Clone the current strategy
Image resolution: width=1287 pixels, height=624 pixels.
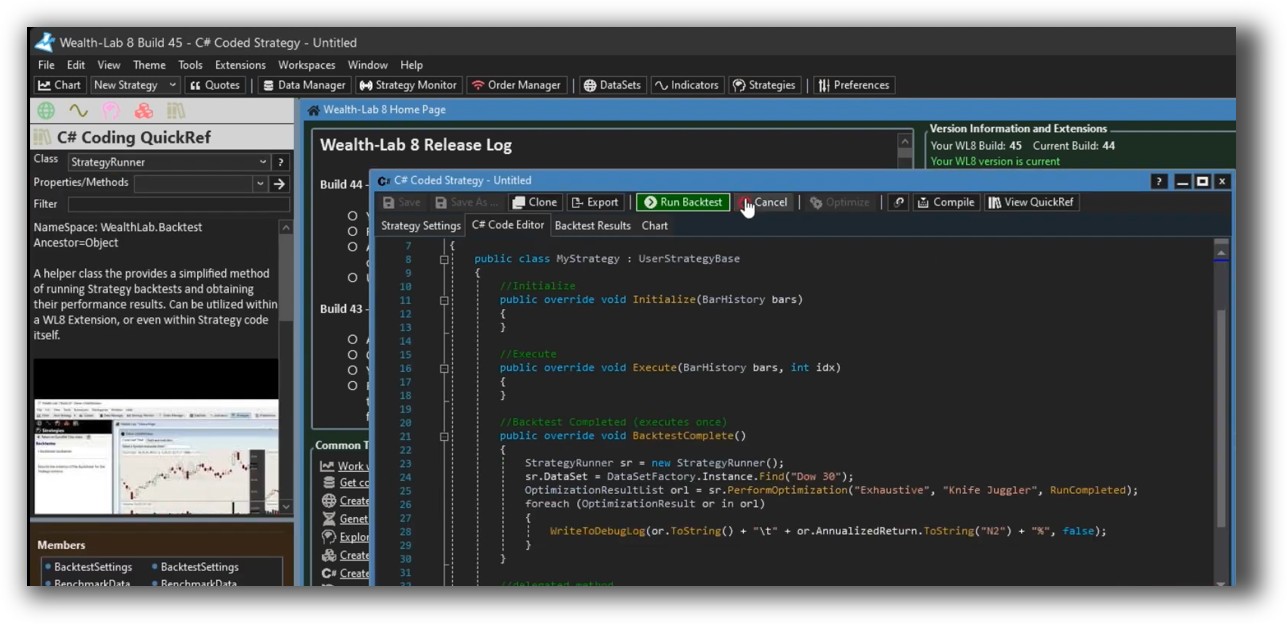pyautogui.click(x=534, y=201)
